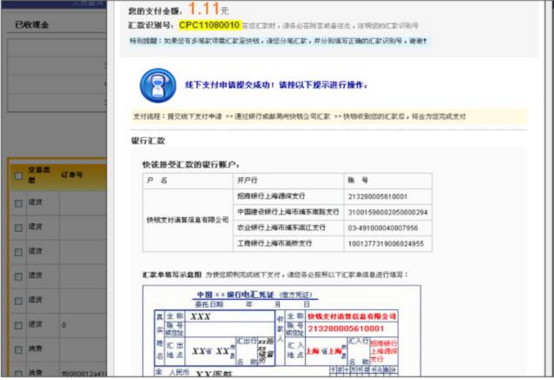
Task: Click the 支付流程 steps banner
Action: [x=329, y=116]
